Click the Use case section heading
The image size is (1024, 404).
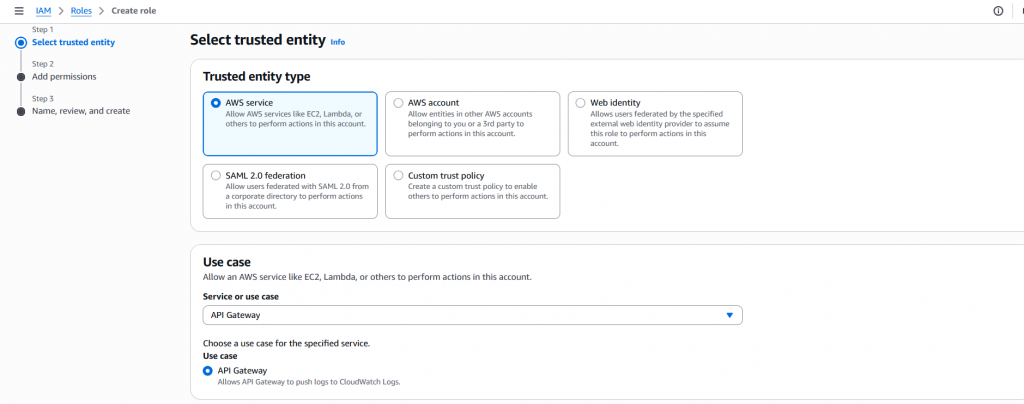[x=227, y=262]
